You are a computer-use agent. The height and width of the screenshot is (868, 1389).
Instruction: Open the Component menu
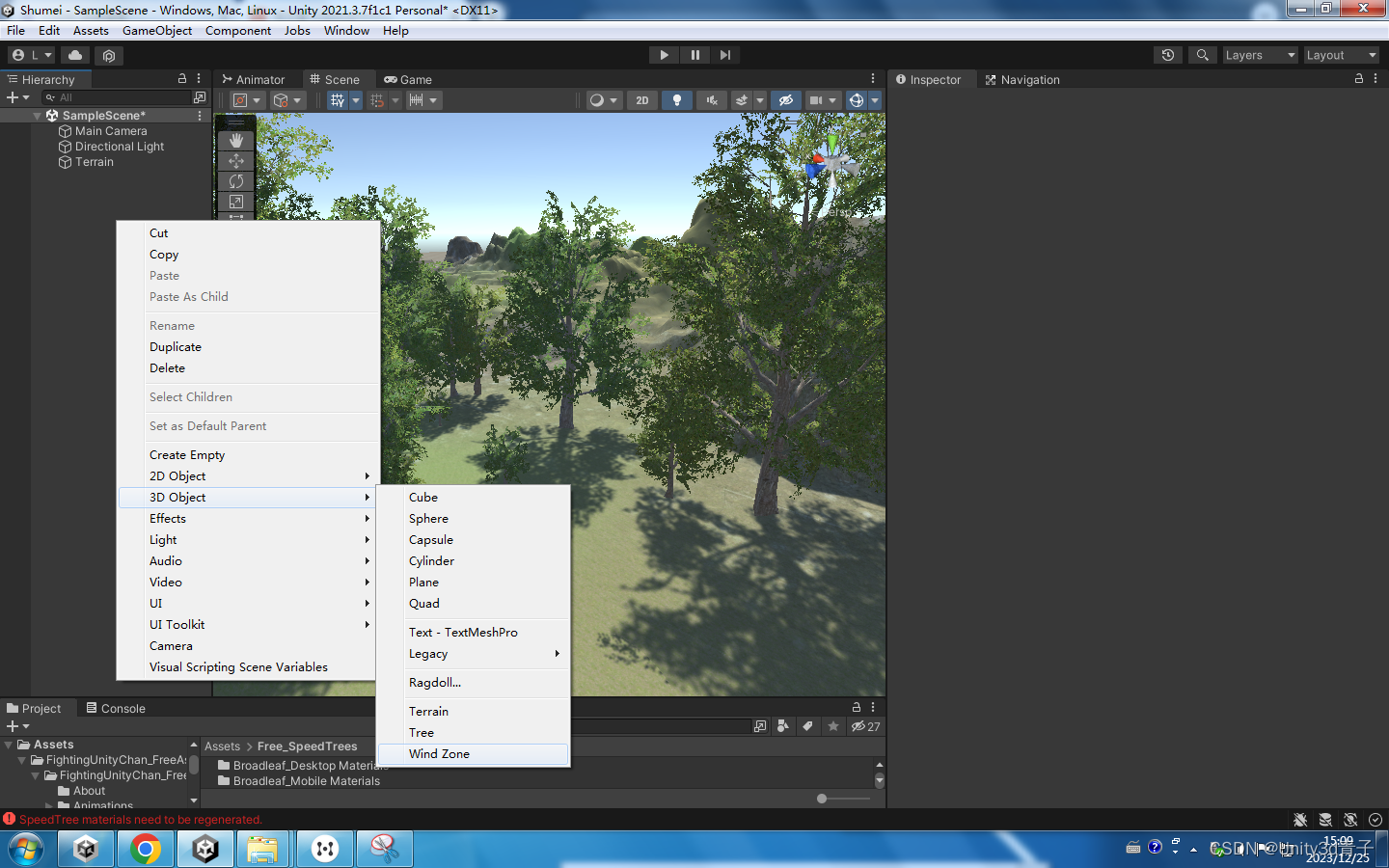pyautogui.click(x=238, y=31)
